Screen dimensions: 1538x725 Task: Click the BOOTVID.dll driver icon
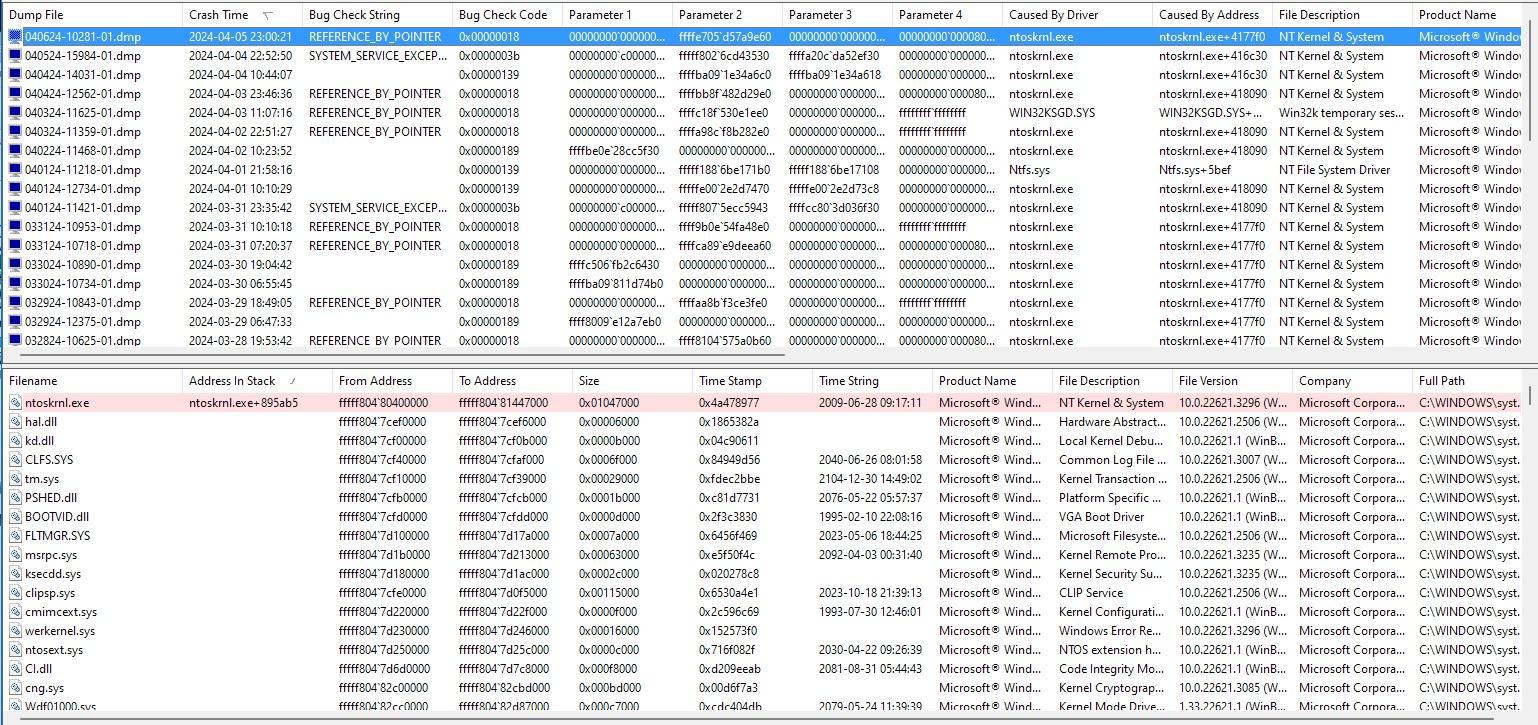point(15,516)
